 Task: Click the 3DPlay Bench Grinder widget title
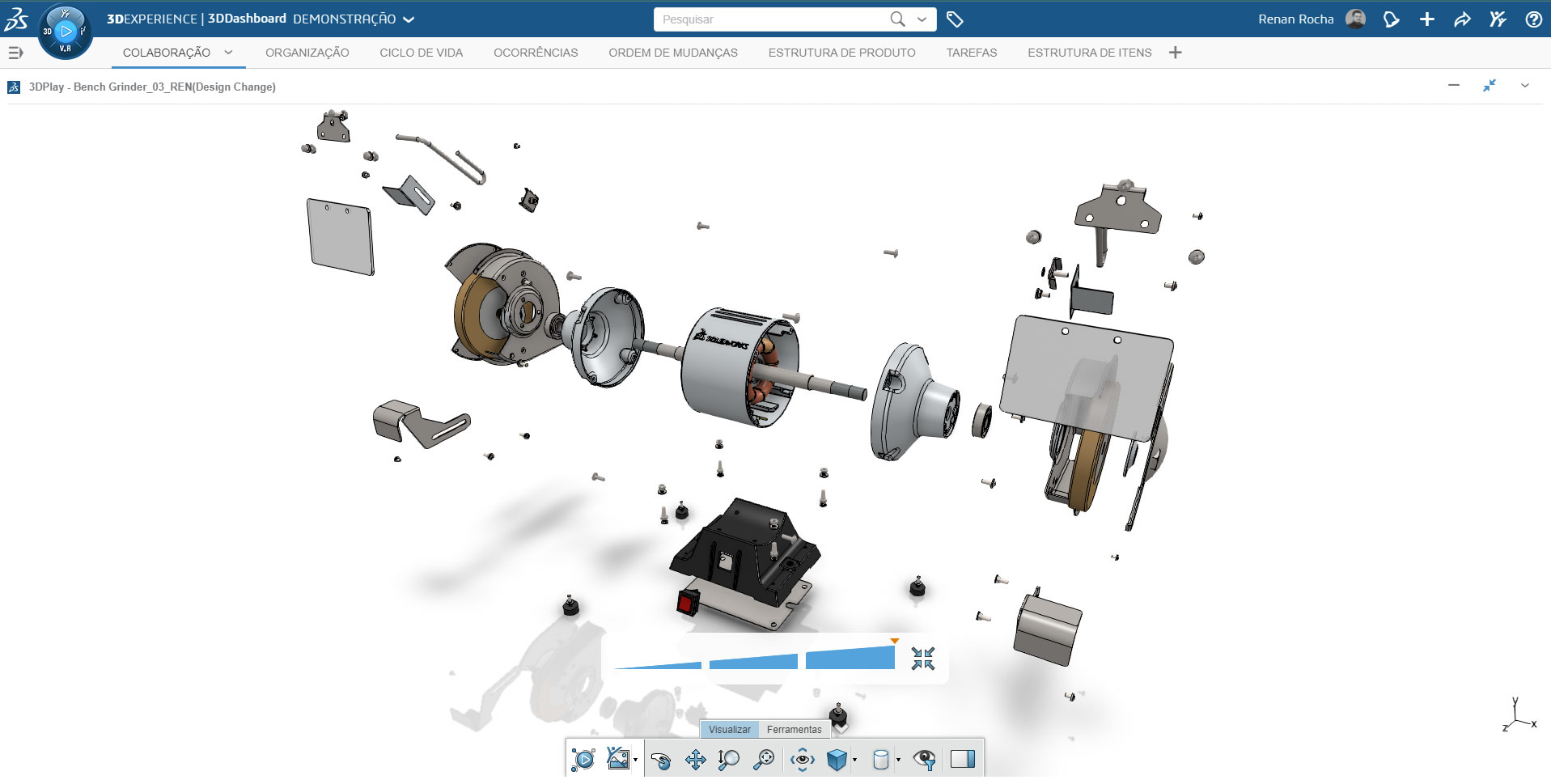pos(152,87)
